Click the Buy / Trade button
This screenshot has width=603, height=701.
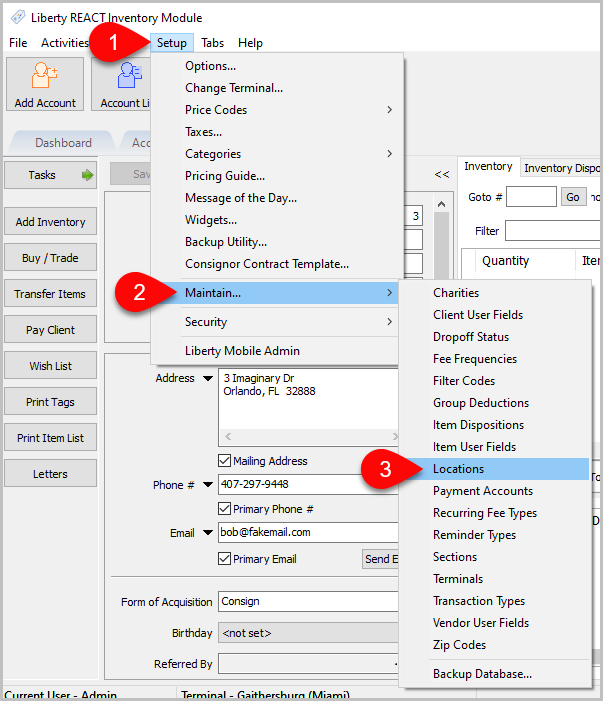point(51,258)
